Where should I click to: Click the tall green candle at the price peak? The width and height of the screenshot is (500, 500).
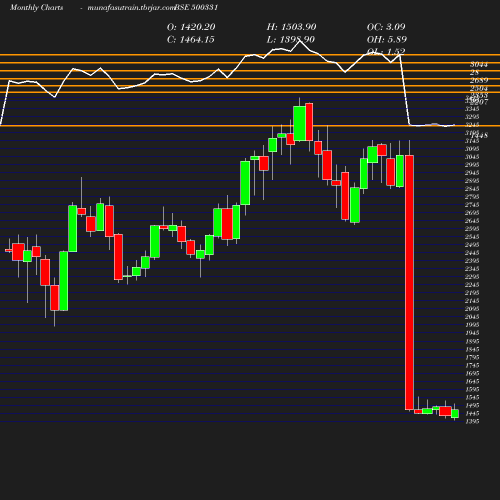pyautogui.click(x=300, y=123)
